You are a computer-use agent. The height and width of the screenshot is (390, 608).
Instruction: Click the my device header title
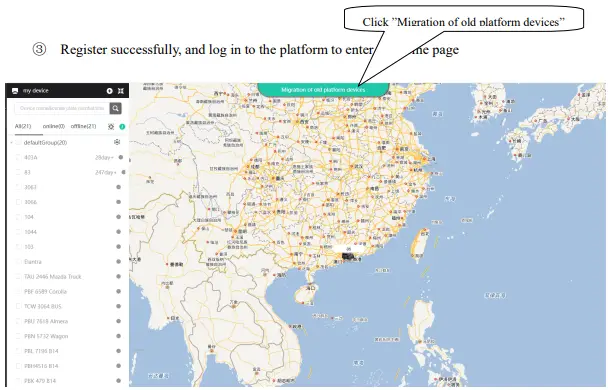[36, 91]
